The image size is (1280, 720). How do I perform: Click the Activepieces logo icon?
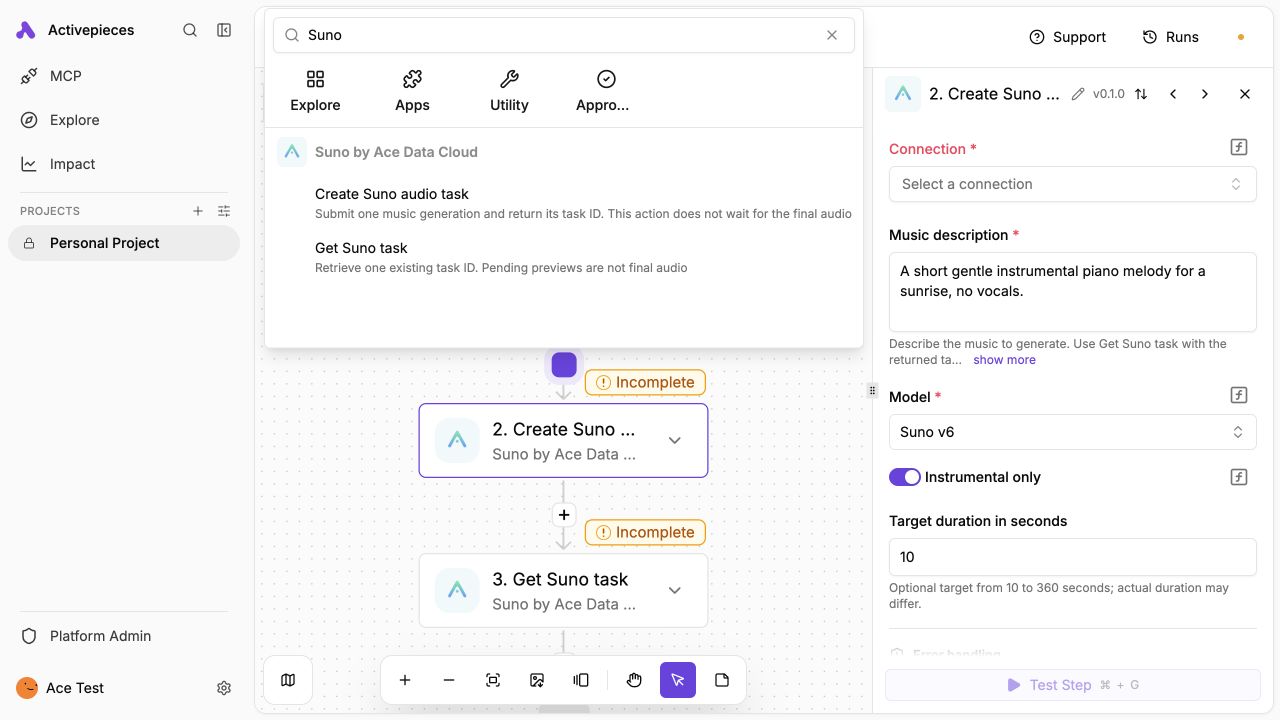point(26,30)
